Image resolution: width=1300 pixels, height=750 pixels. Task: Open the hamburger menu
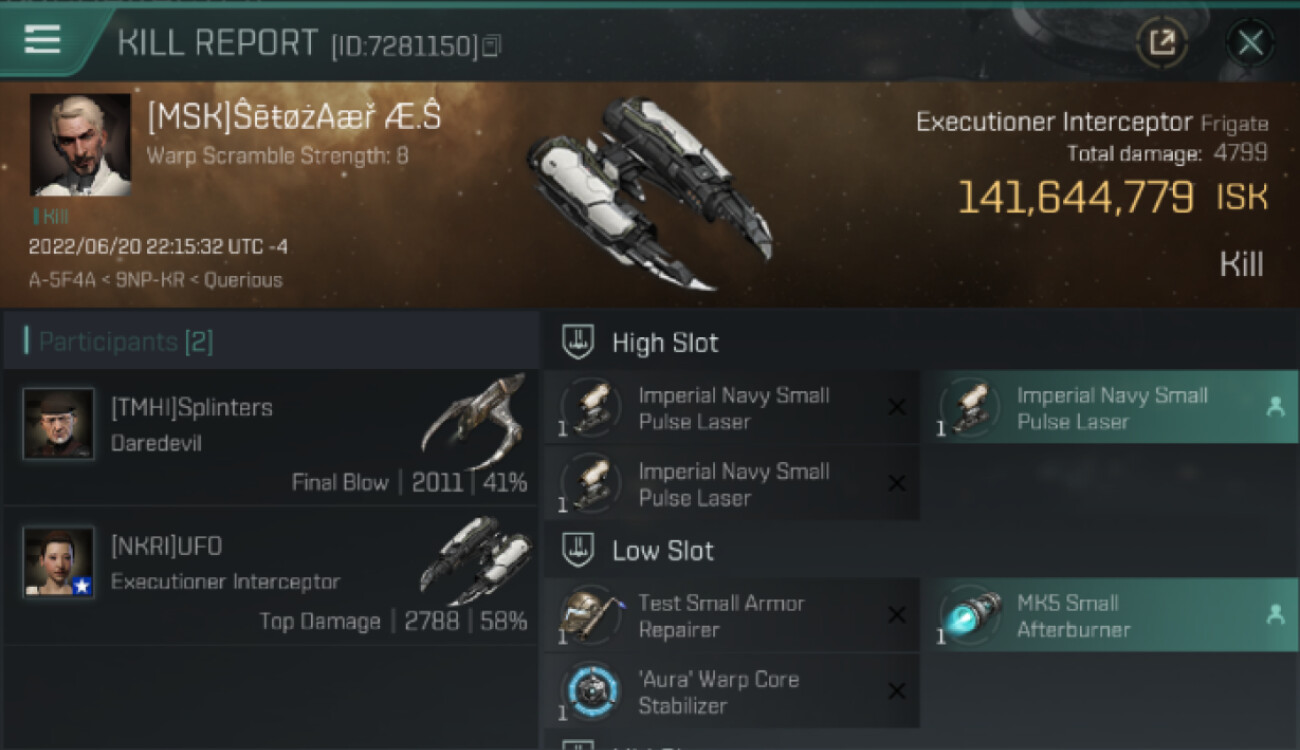click(42, 40)
